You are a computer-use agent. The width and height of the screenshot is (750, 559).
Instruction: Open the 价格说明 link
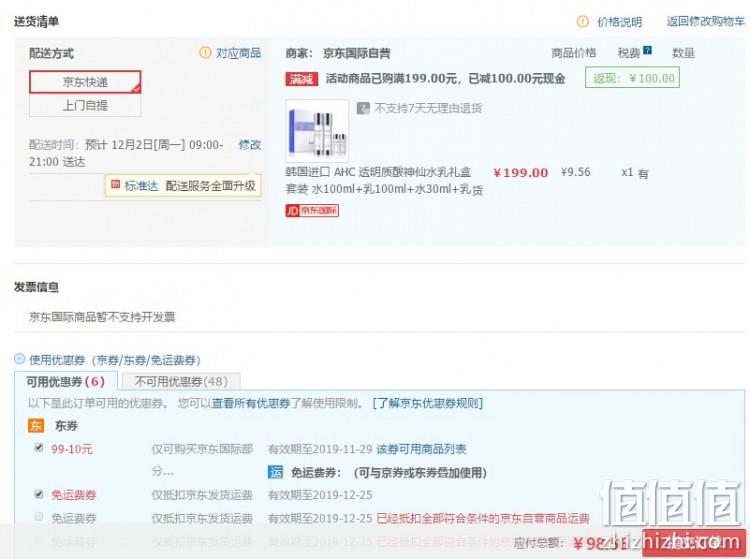[619, 22]
